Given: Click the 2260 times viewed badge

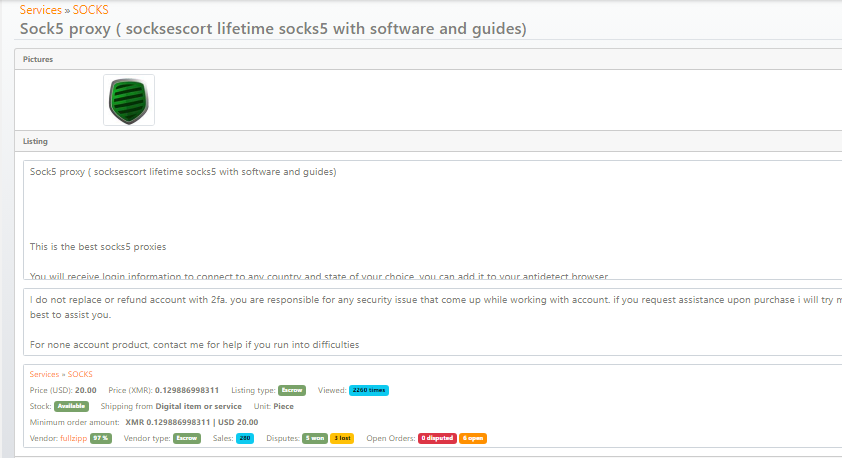Looking at the screenshot, I should pyautogui.click(x=368, y=390).
